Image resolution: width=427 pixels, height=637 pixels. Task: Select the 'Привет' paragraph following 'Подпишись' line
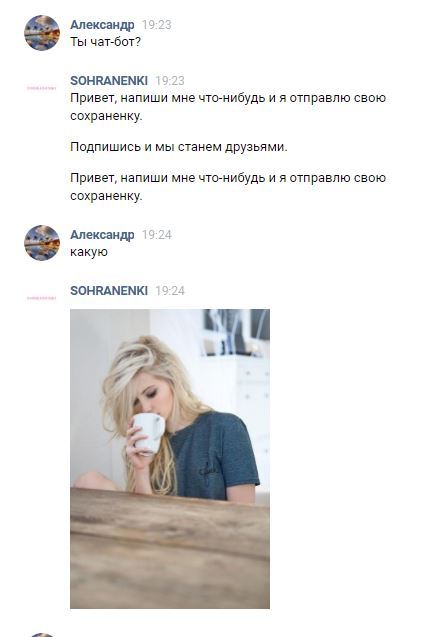click(228, 186)
